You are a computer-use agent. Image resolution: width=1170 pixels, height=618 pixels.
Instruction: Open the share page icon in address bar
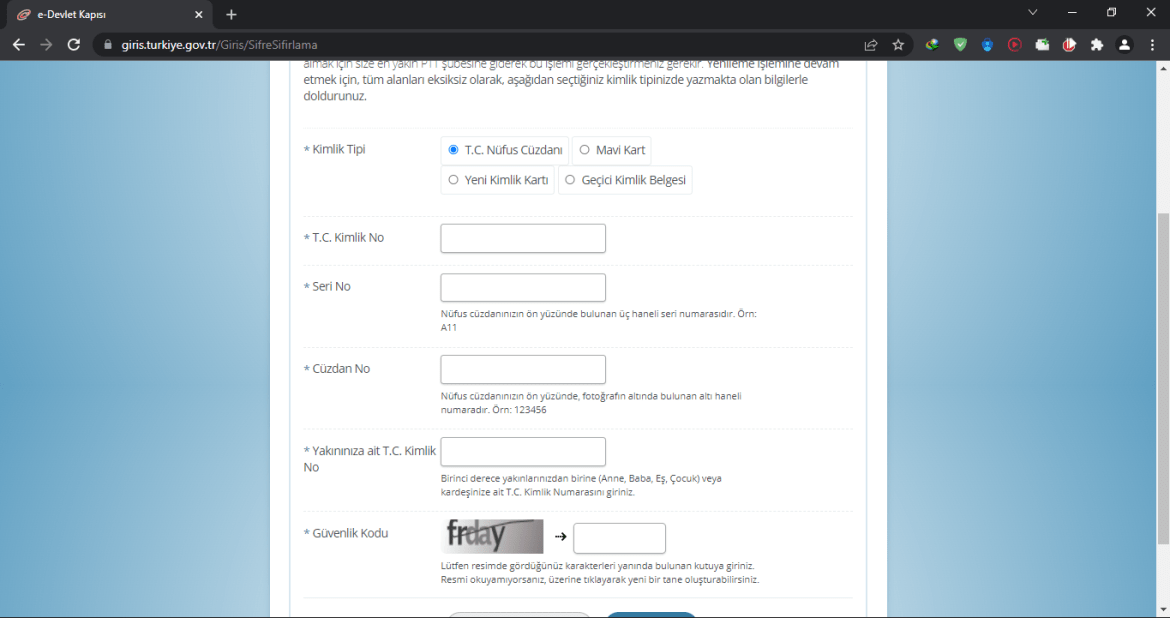tap(871, 45)
